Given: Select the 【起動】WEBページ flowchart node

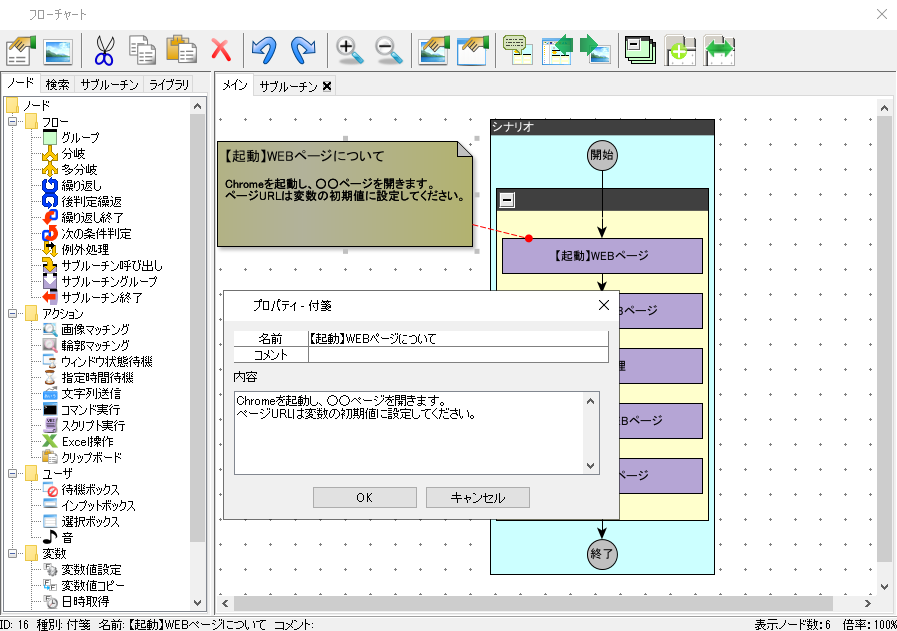Looking at the screenshot, I should pyautogui.click(x=602, y=256).
